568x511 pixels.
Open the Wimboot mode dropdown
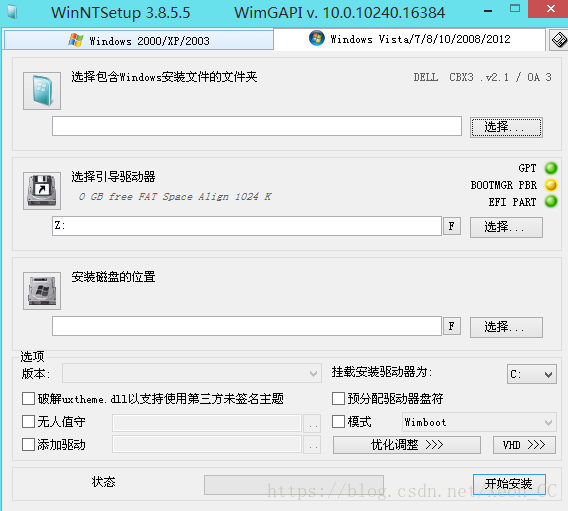click(x=479, y=422)
